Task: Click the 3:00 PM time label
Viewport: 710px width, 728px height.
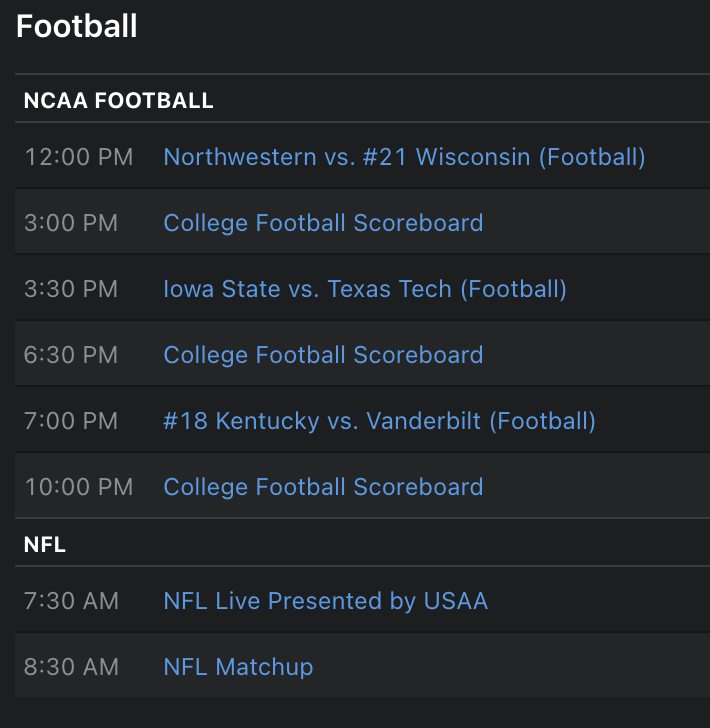Action: click(x=71, y=223)
